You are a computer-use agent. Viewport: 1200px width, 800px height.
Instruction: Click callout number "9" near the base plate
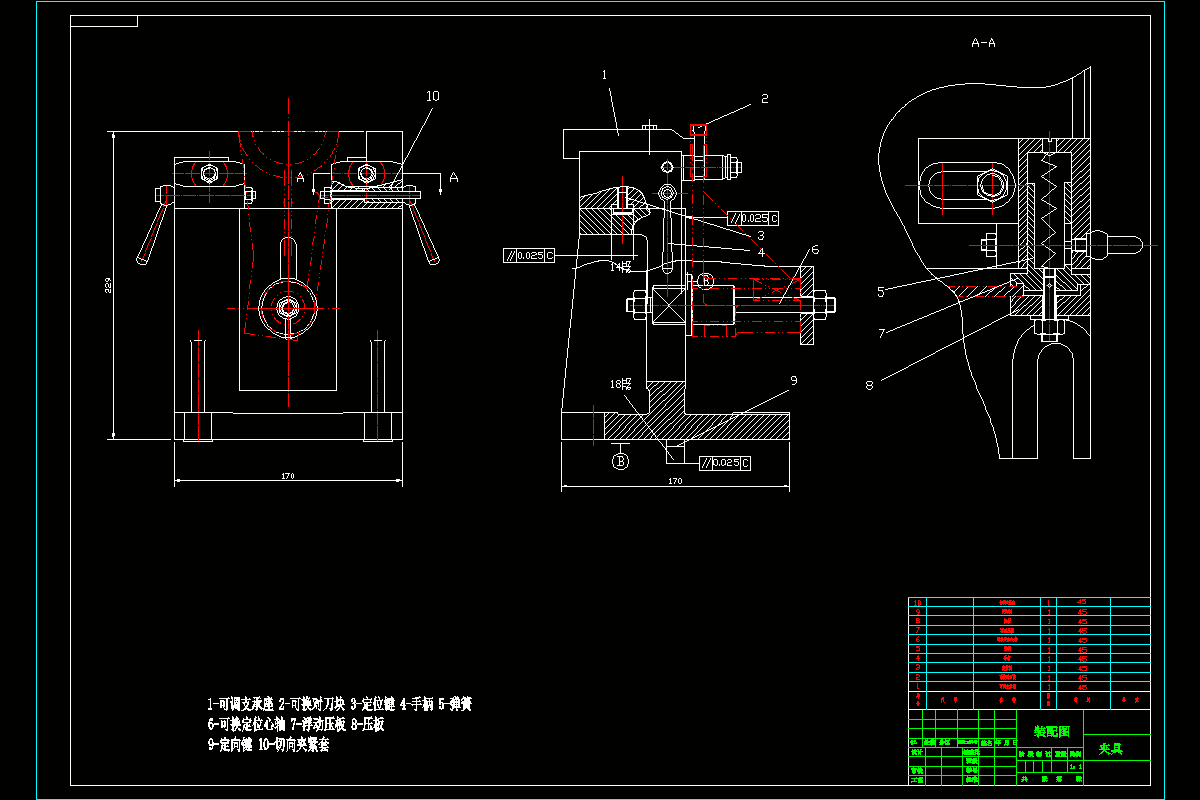coord(794,380)
